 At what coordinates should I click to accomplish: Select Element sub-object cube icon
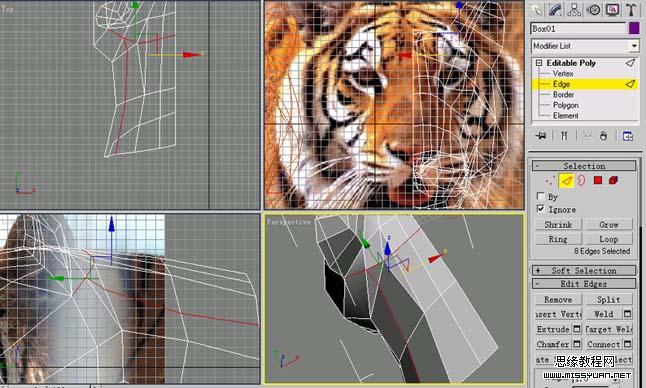click(613, 180)
